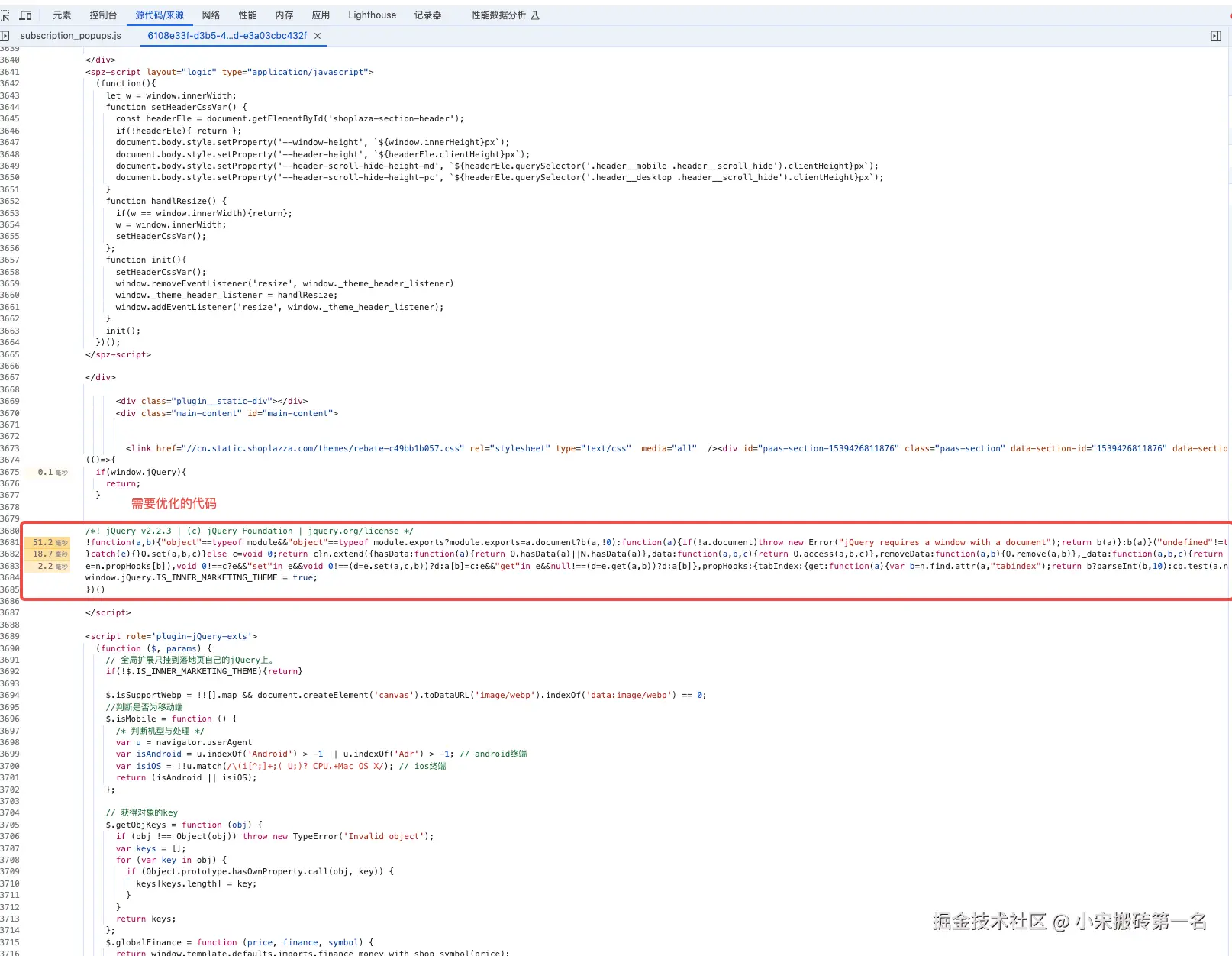The width and height of the screenshot is (1232, 956).
Task: Switch to subscription_popups.js file tab
Action: click(x=70, y=36)
